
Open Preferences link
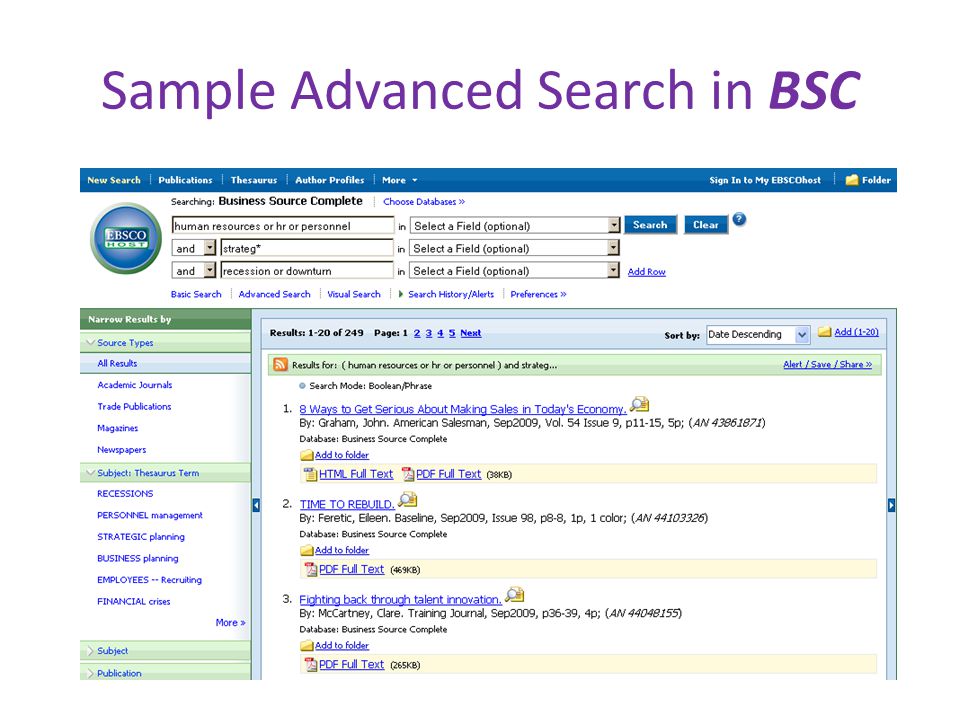[538, 294]
